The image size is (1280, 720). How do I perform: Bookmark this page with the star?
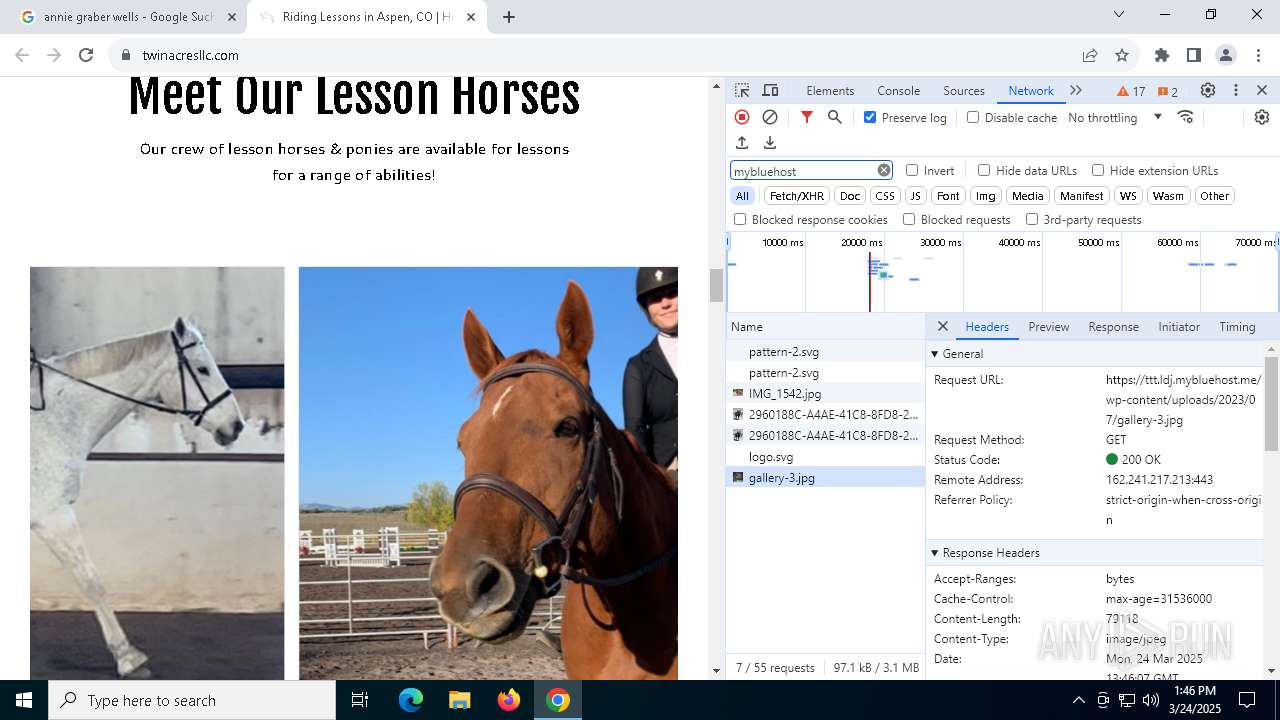click(1122, 55)
